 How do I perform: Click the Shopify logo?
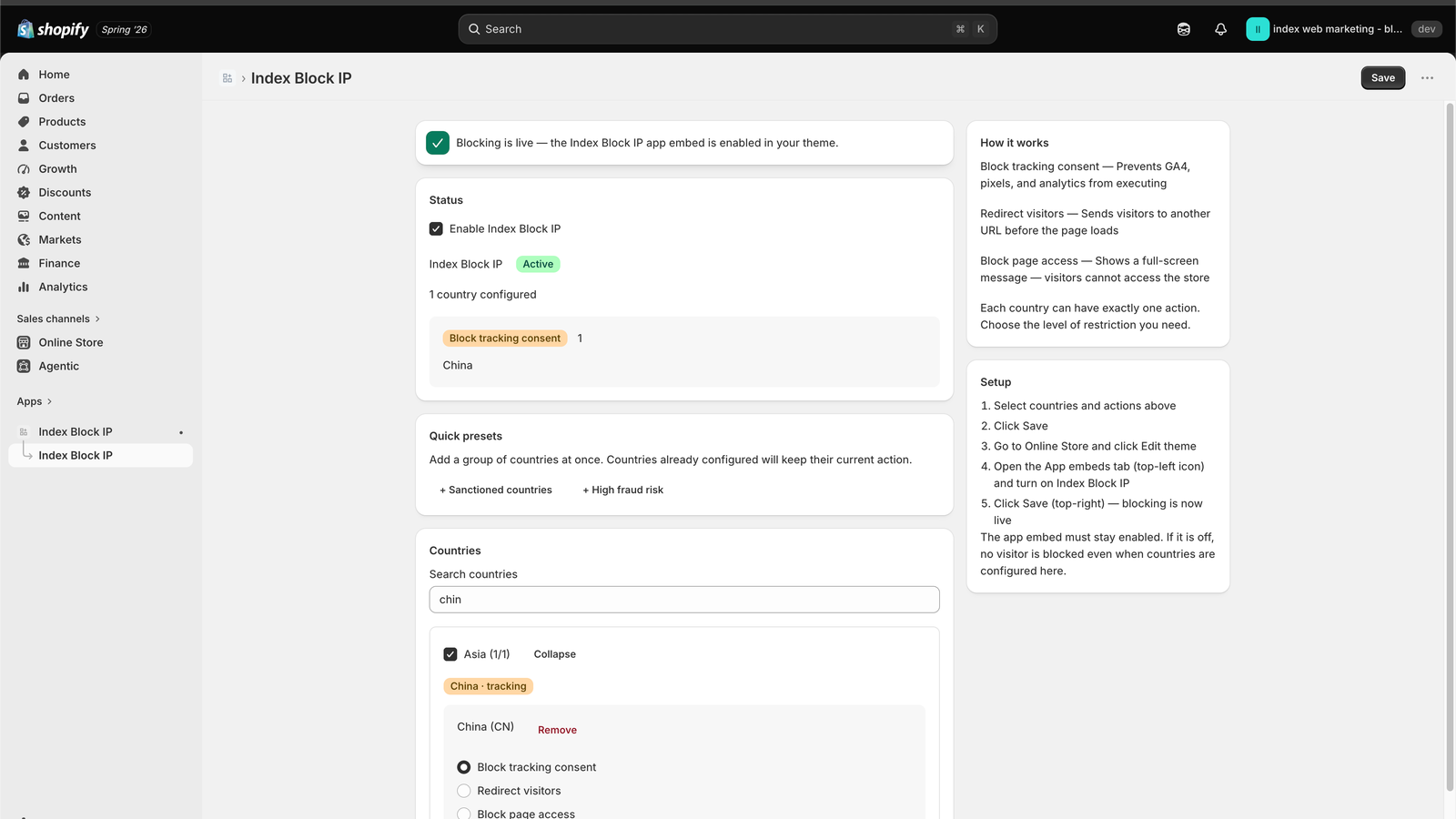pyautogui.click(x=53, y=29)
